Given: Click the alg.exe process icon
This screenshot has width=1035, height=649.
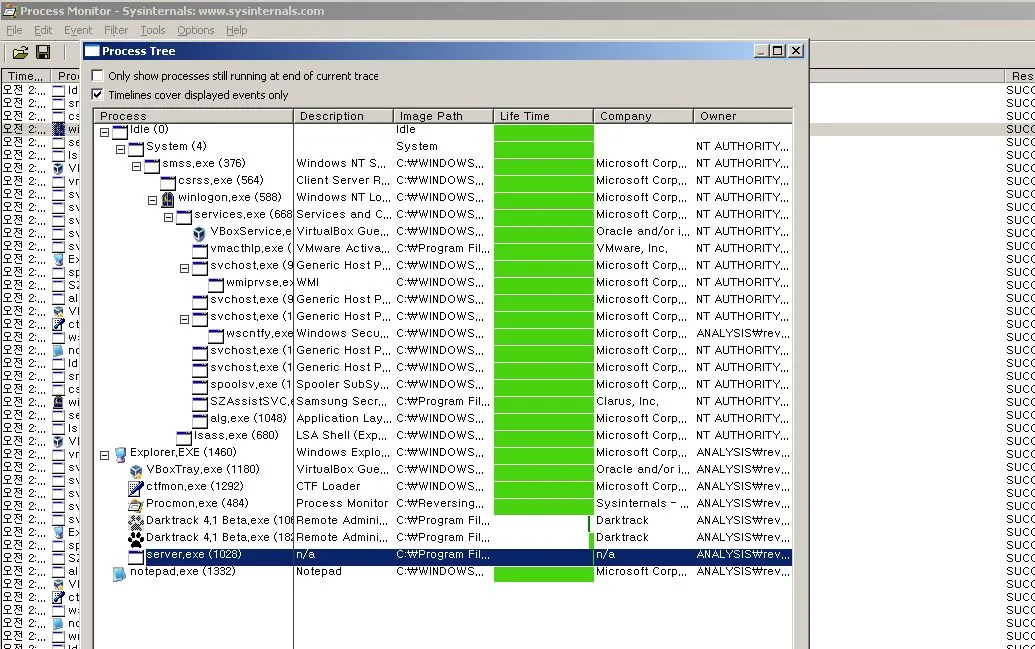Looking at the screenshot, I should [x=200, y=419].
